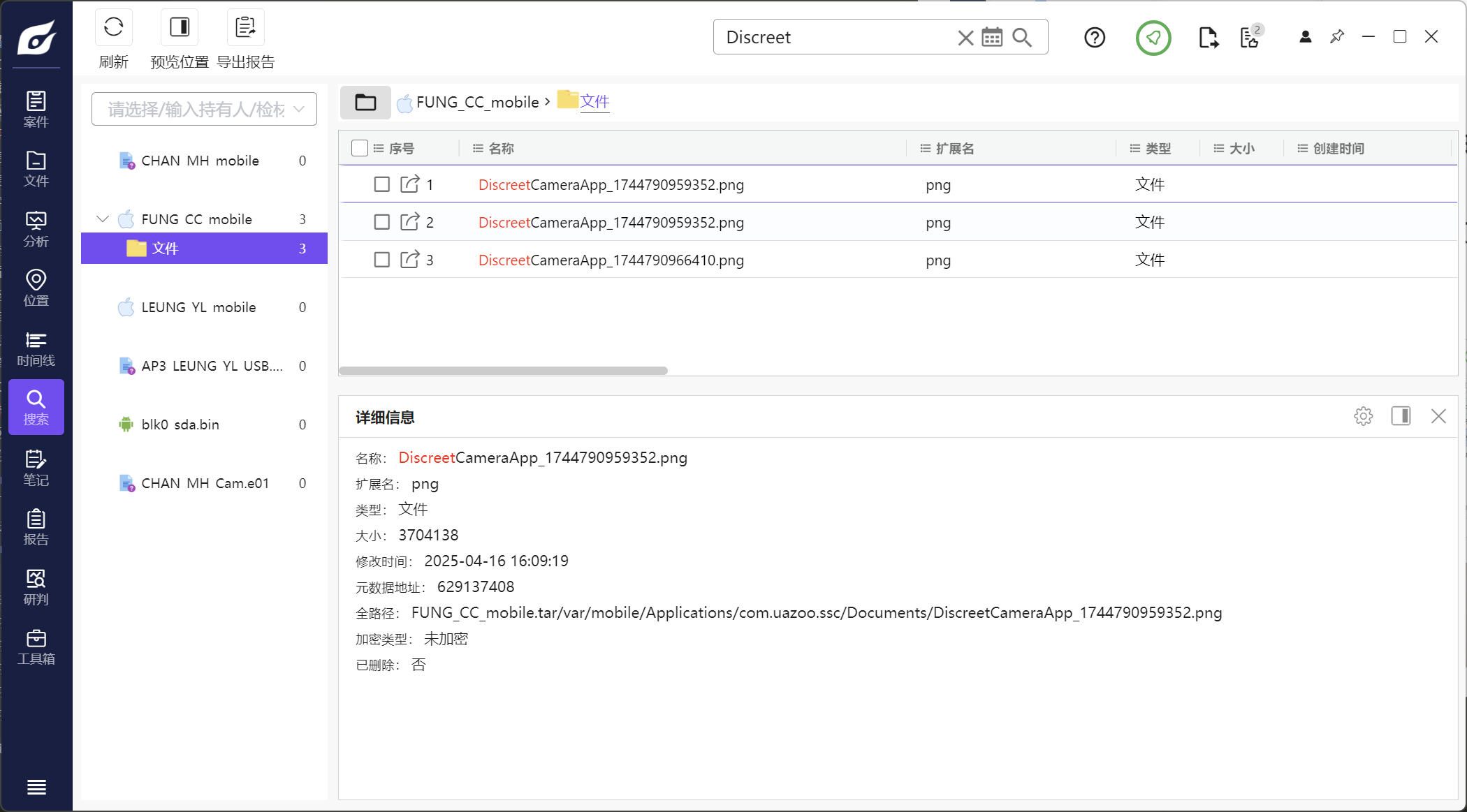Collapse the FUNG CC mobile tree node
The image size is (1467, 812).
103,219
